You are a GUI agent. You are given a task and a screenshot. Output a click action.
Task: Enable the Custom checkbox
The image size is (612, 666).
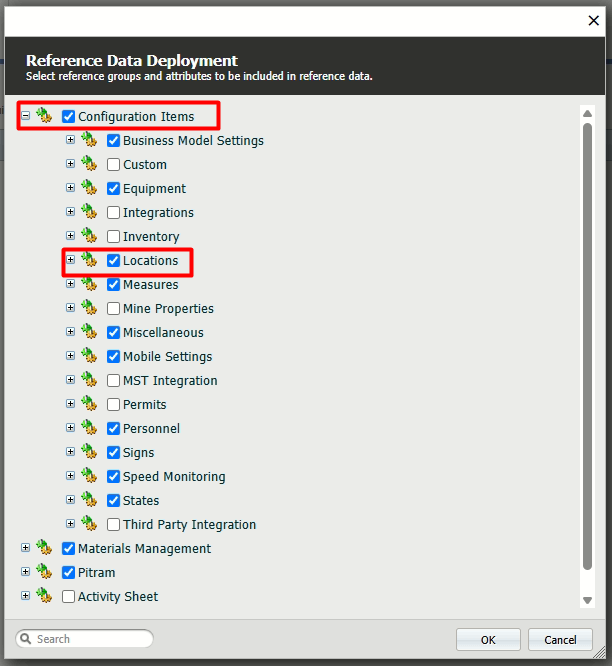(114, 165)
